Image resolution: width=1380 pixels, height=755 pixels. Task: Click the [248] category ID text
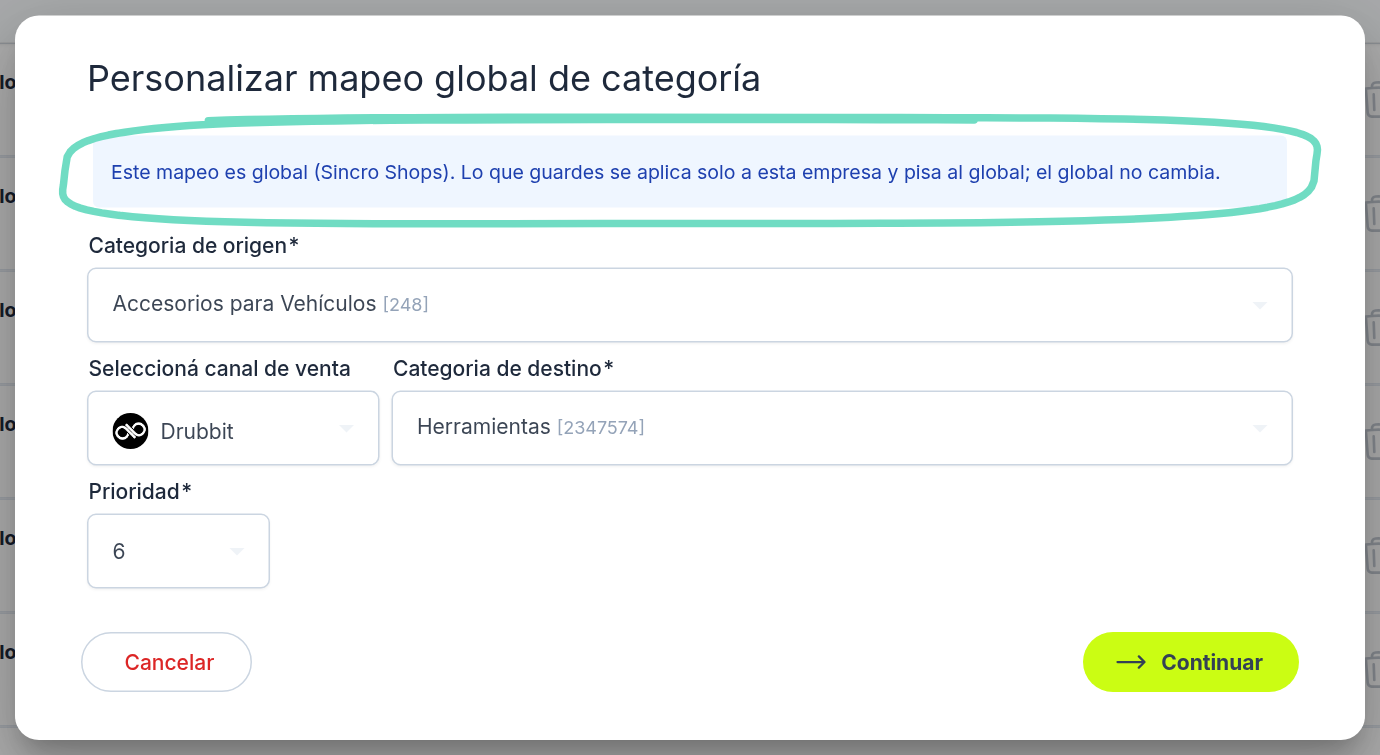[406, 304]
